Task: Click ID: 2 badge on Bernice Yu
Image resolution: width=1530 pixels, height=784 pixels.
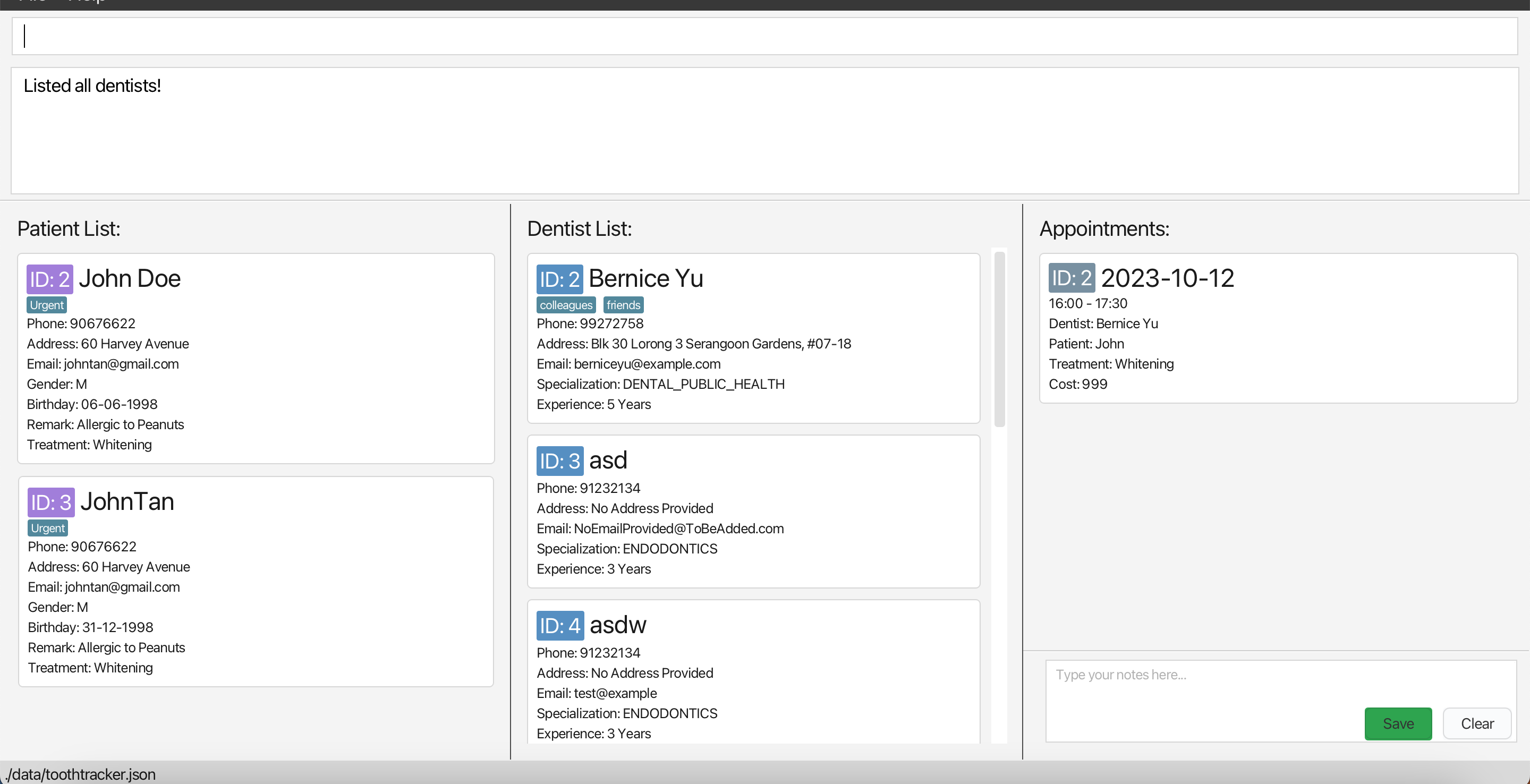Action: point(559,279)
